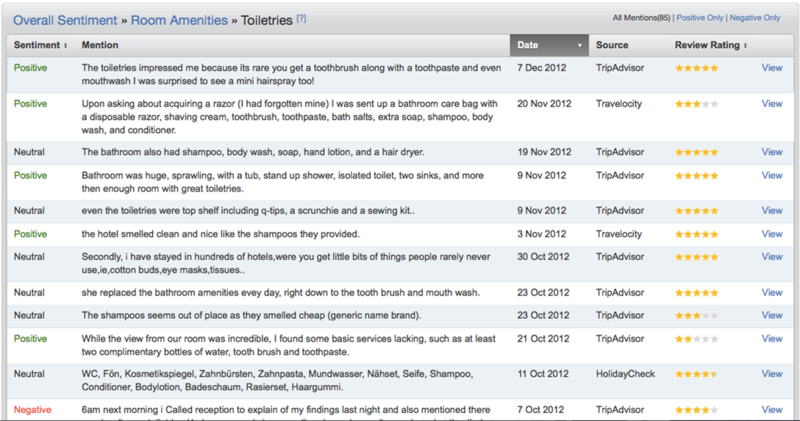The width and height of the screenshot is (800, 421).
Task: Click TripAdvisor source for 7 Dec 2012
Action: click(x=620, y=68)
